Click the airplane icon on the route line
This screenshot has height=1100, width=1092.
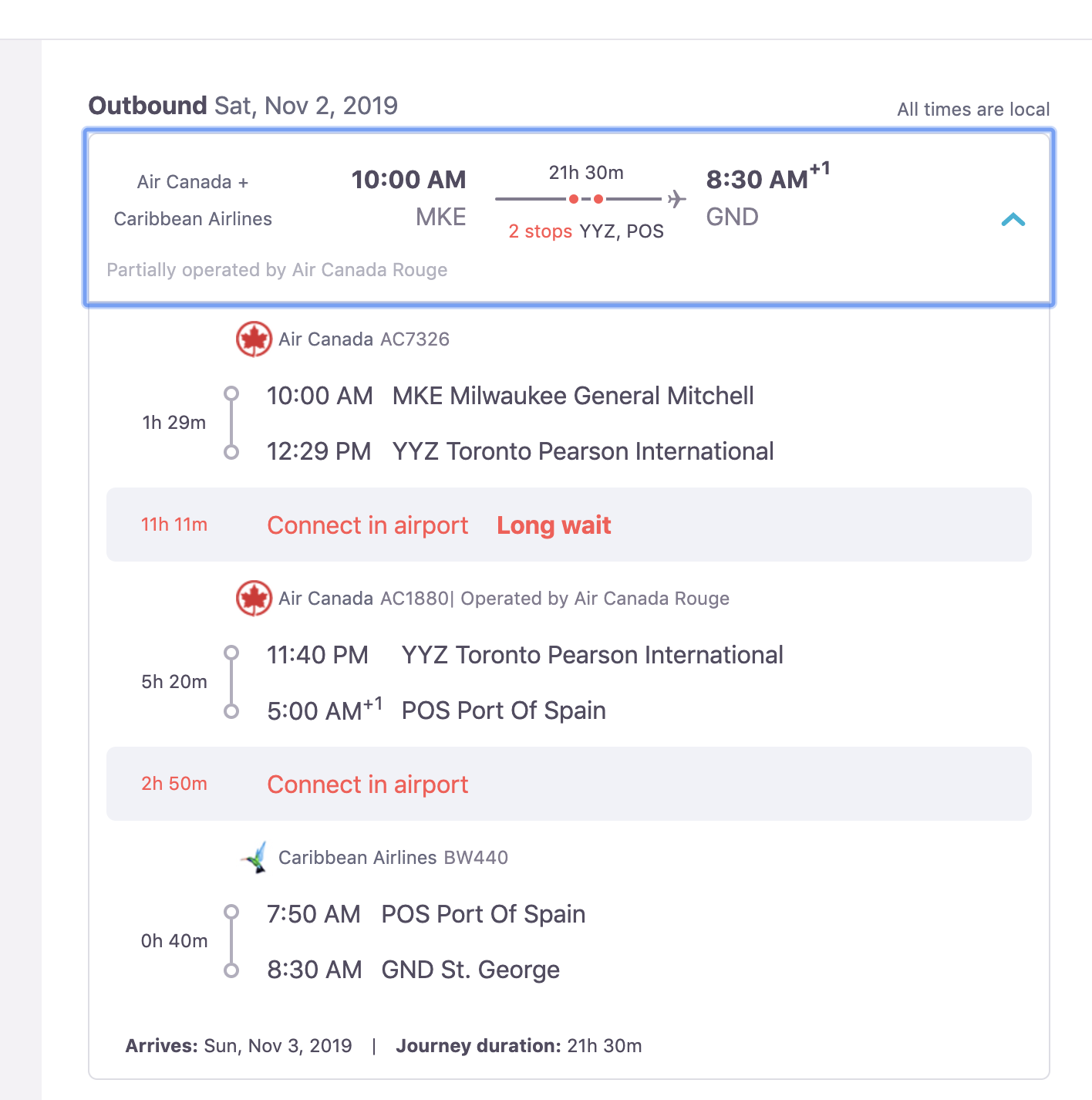(675, 198)
